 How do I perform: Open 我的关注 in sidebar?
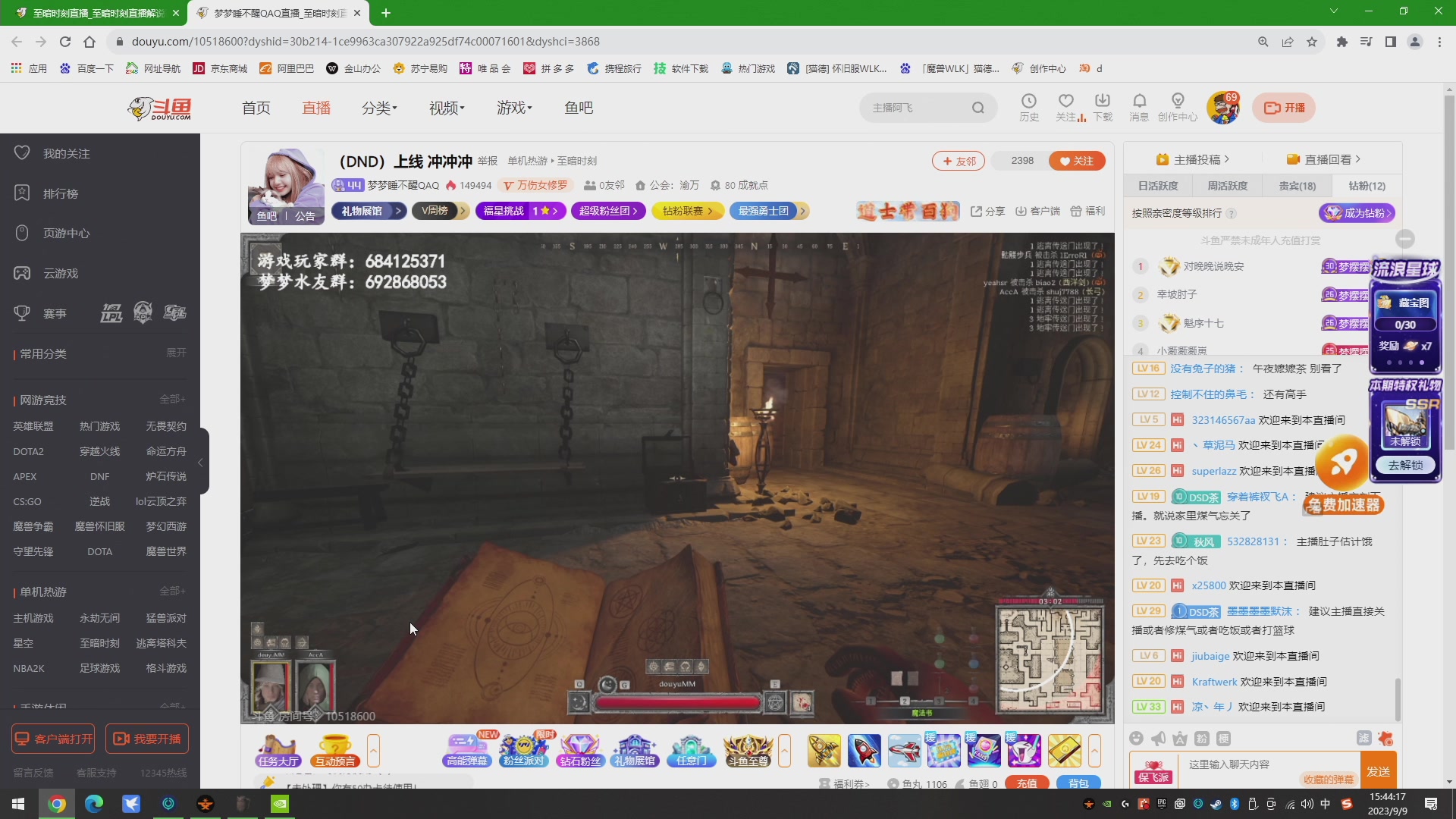pos(66,153)
